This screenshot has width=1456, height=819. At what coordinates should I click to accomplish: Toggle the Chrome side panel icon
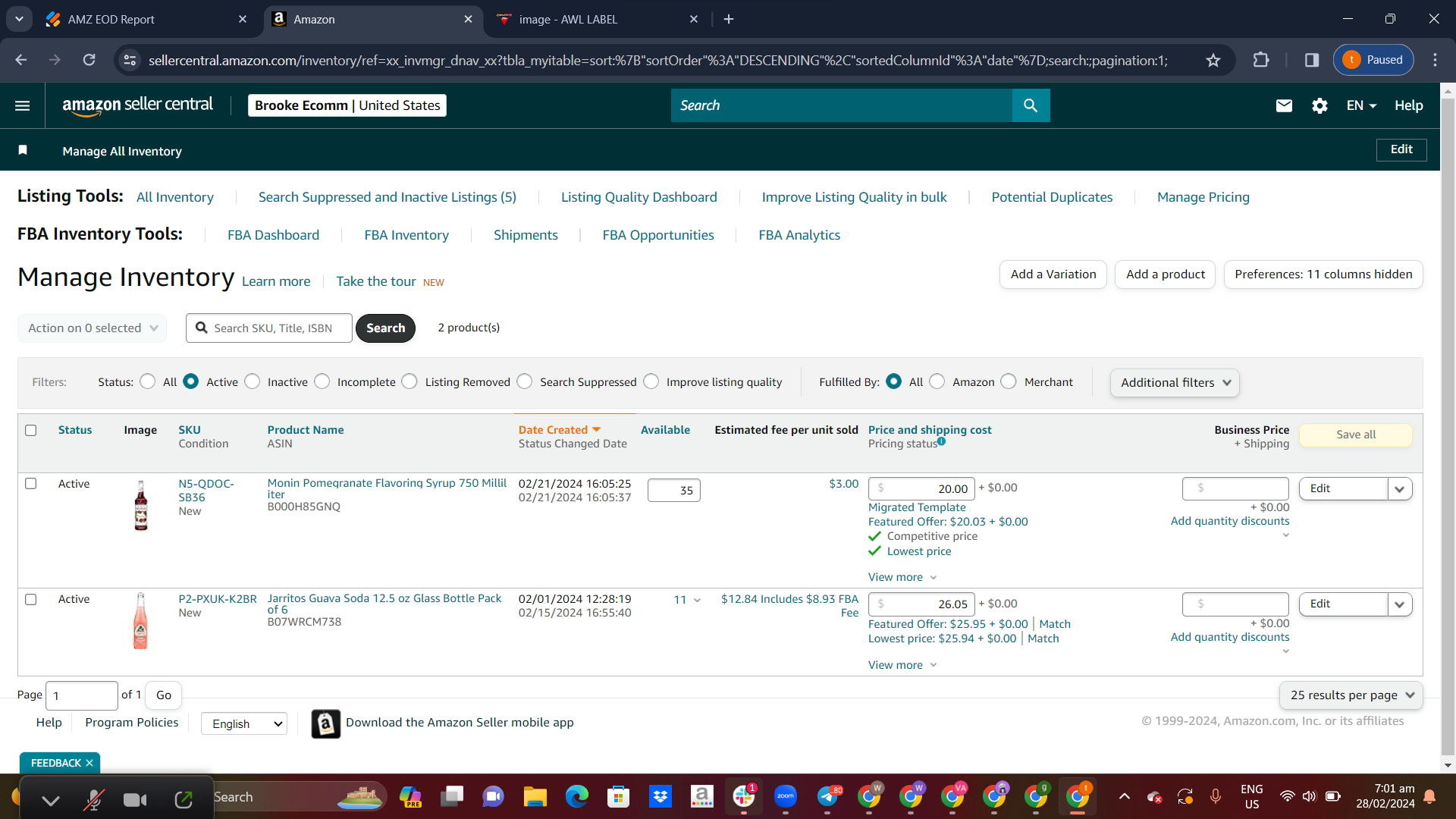coord(1312,60)
